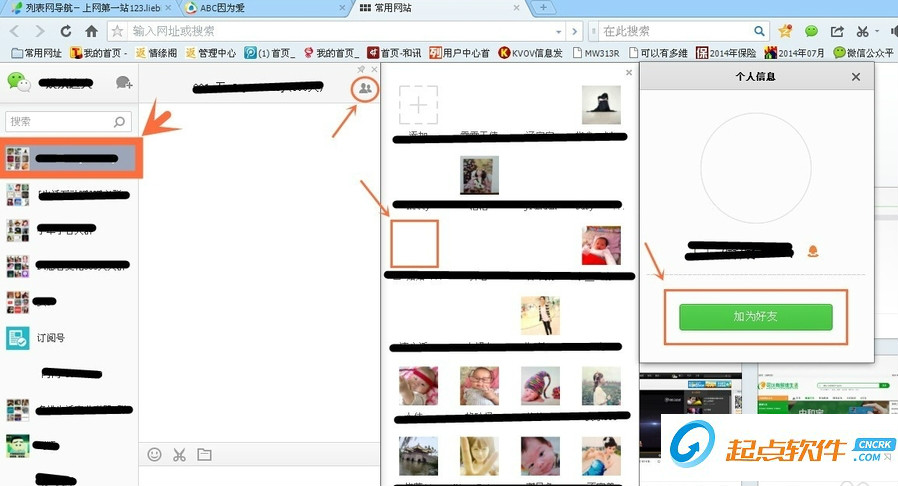
Task: Select the 常用网站 browser tab
Action: point(440,8)
